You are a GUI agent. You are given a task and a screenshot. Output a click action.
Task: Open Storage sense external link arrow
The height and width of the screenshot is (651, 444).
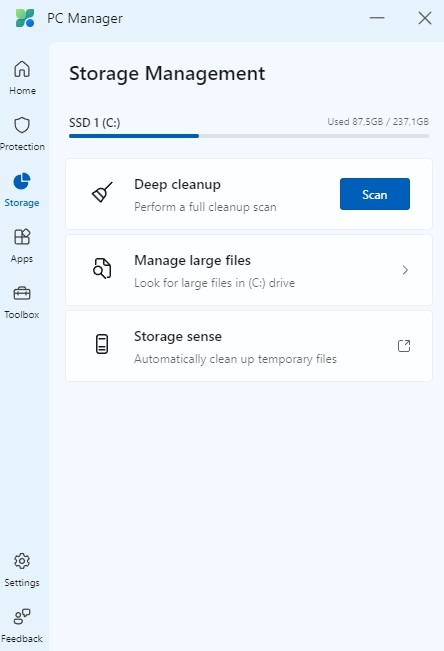tap(404, 346)
